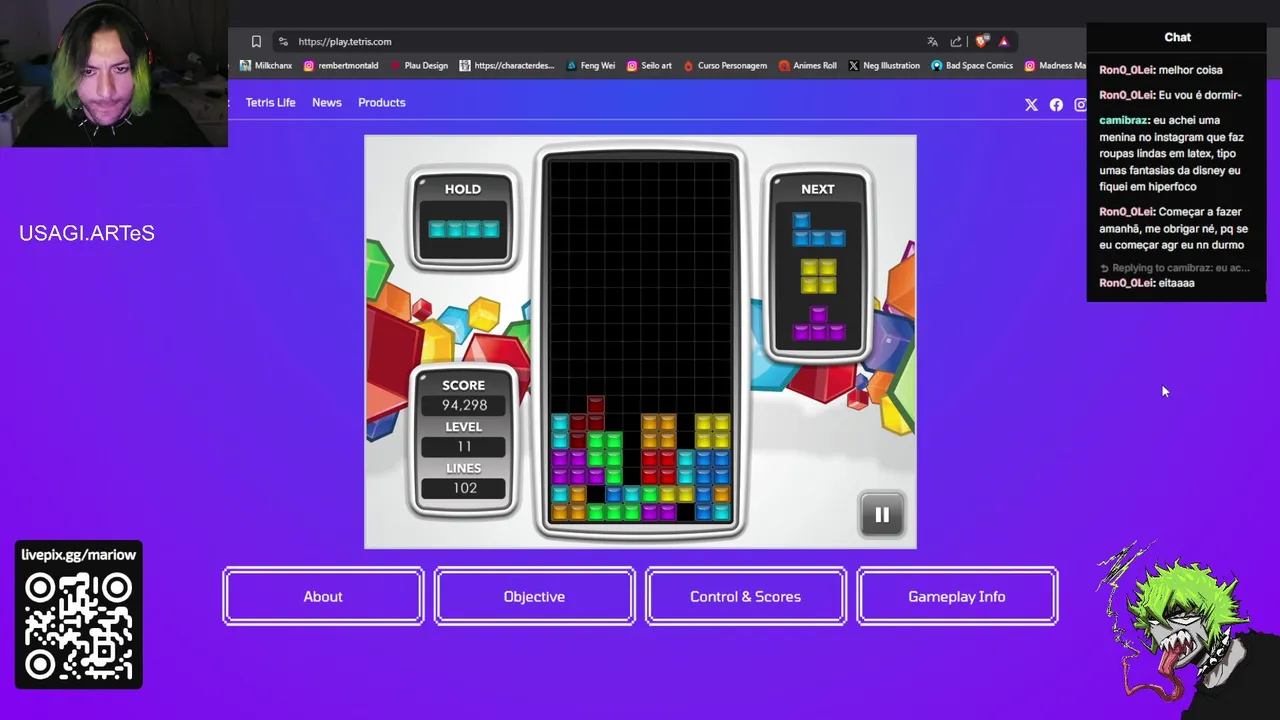This screenshot has height=720, width=1280.
Task: Open the Neg Illustration bookmark
Action: point(884,65)
